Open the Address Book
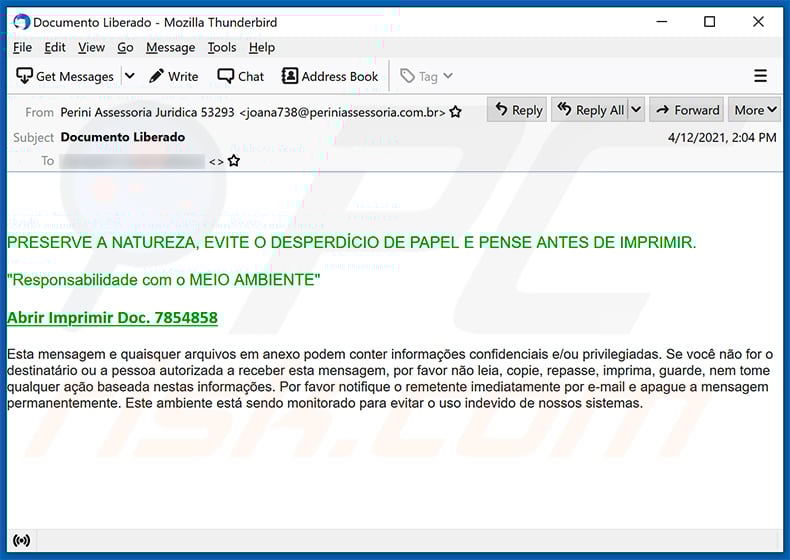 [x=330, y=76]
